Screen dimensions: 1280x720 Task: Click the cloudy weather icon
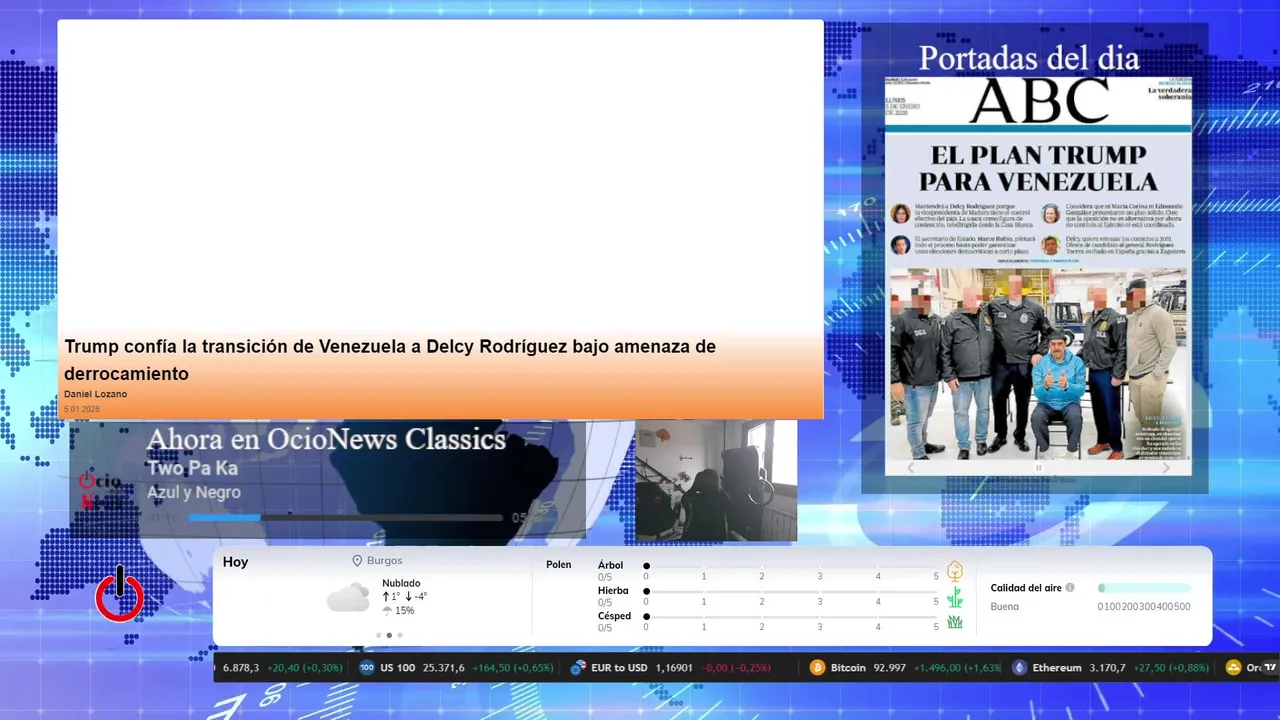pos(348,598)
